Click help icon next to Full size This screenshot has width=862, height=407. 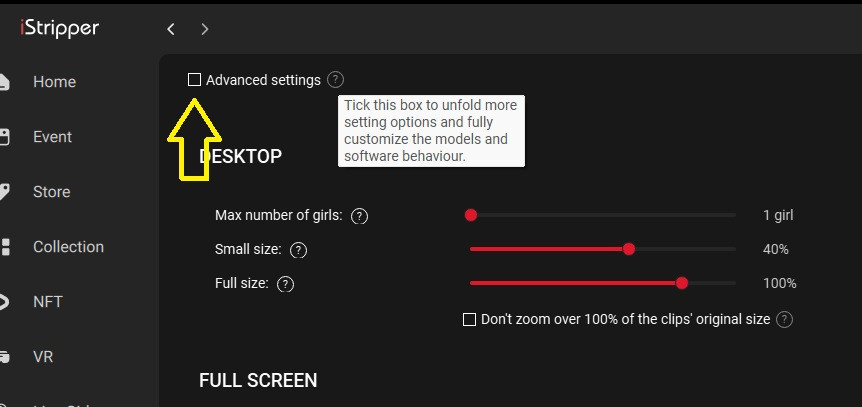coord(285,284)
